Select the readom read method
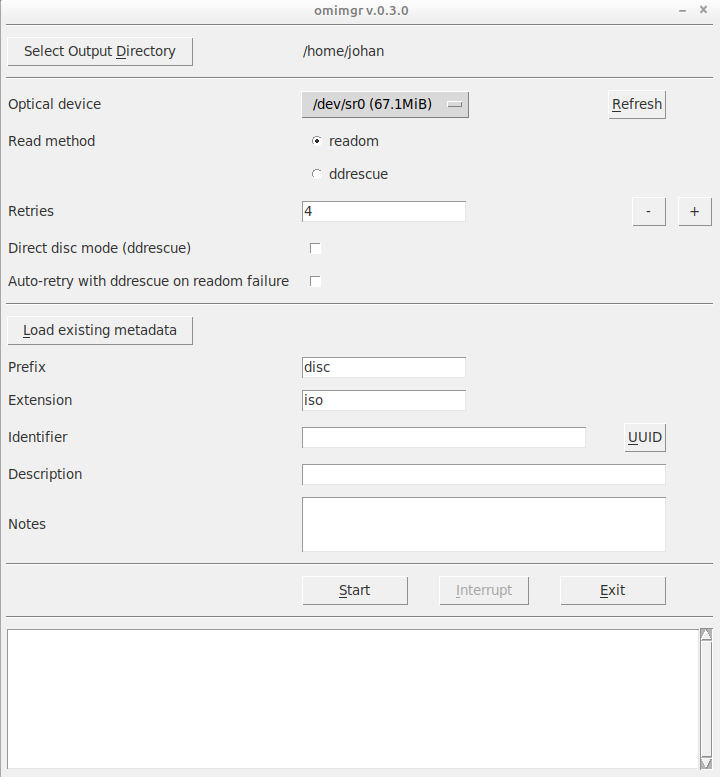 [317, 141]
